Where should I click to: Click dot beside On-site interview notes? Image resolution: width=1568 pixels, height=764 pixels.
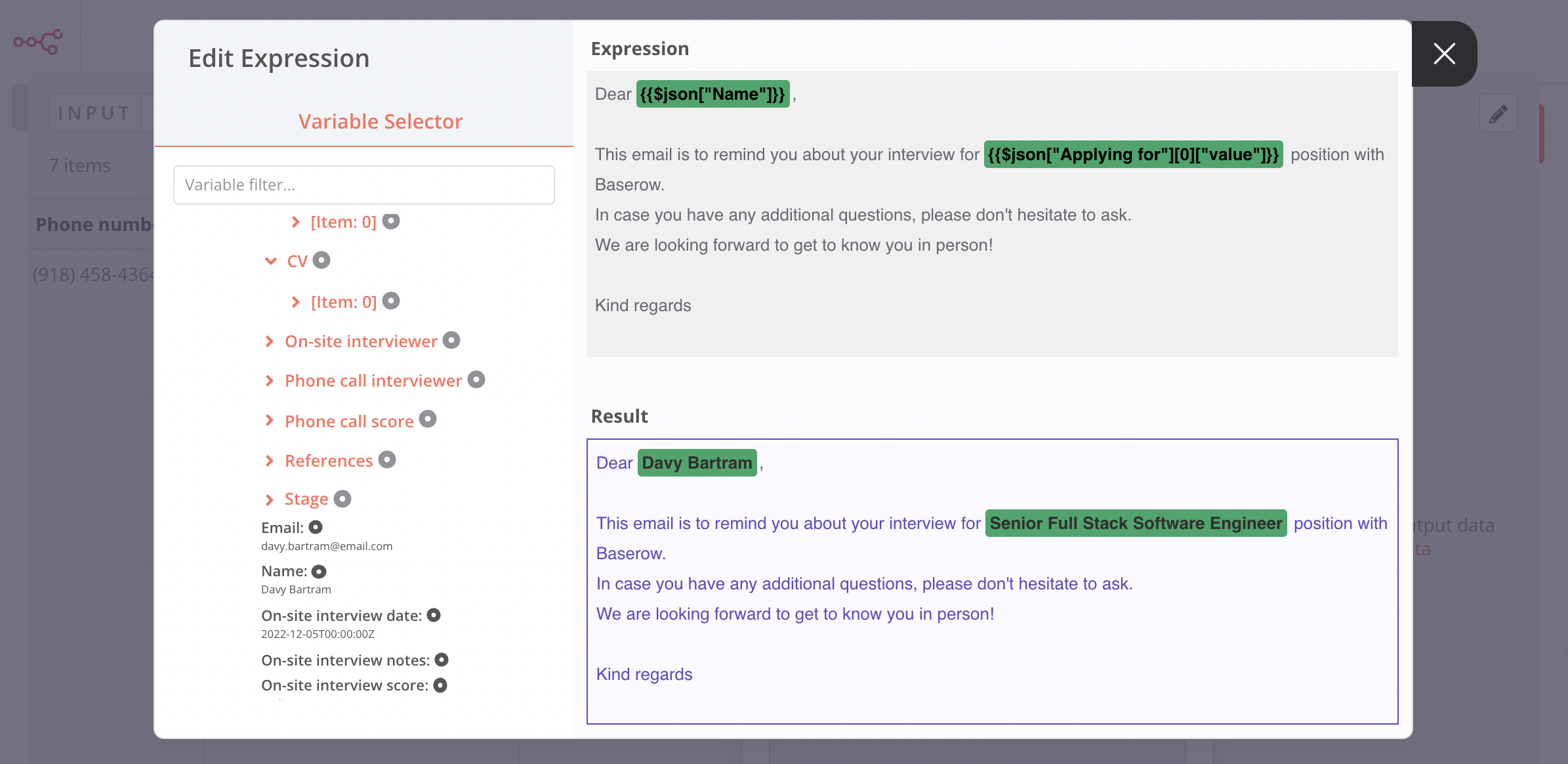click(x=442, y=660)
